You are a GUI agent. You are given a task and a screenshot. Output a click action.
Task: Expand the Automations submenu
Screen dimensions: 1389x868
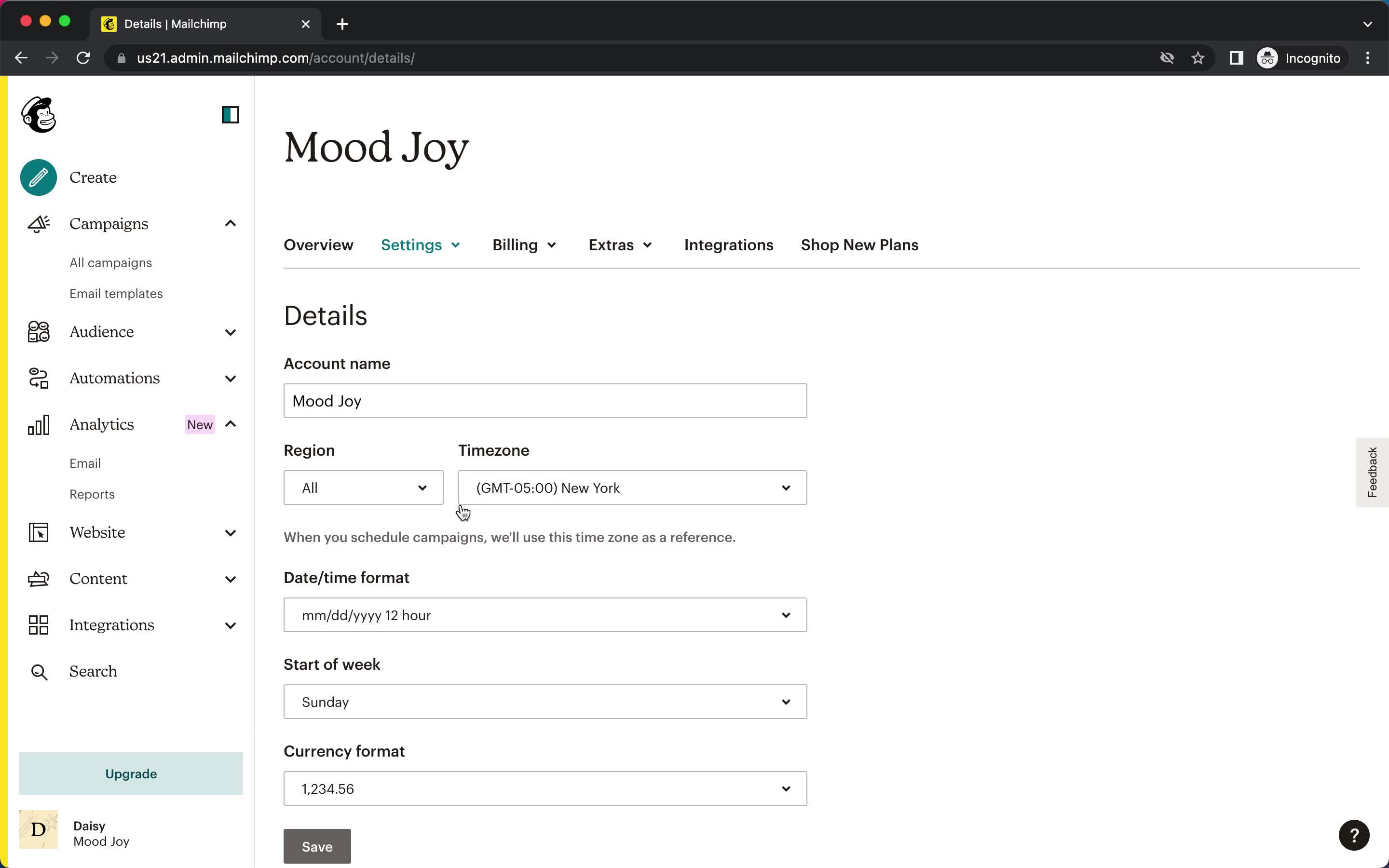pos(230,377)
